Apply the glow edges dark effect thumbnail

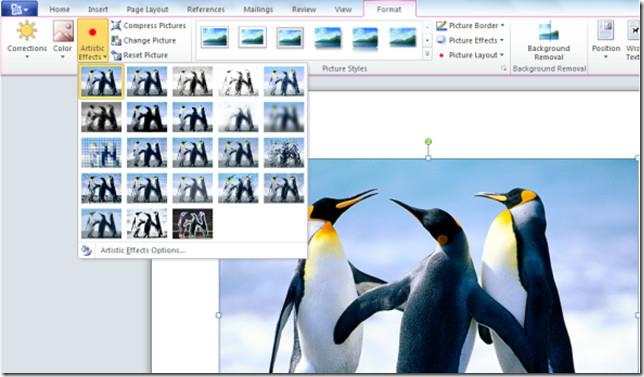(193, 223)
